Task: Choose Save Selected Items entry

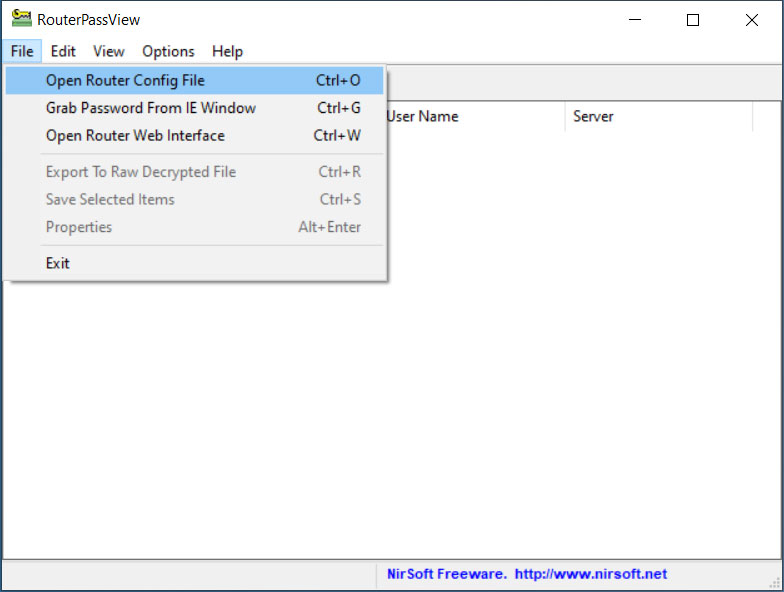Action: click(x=194, y=200)
